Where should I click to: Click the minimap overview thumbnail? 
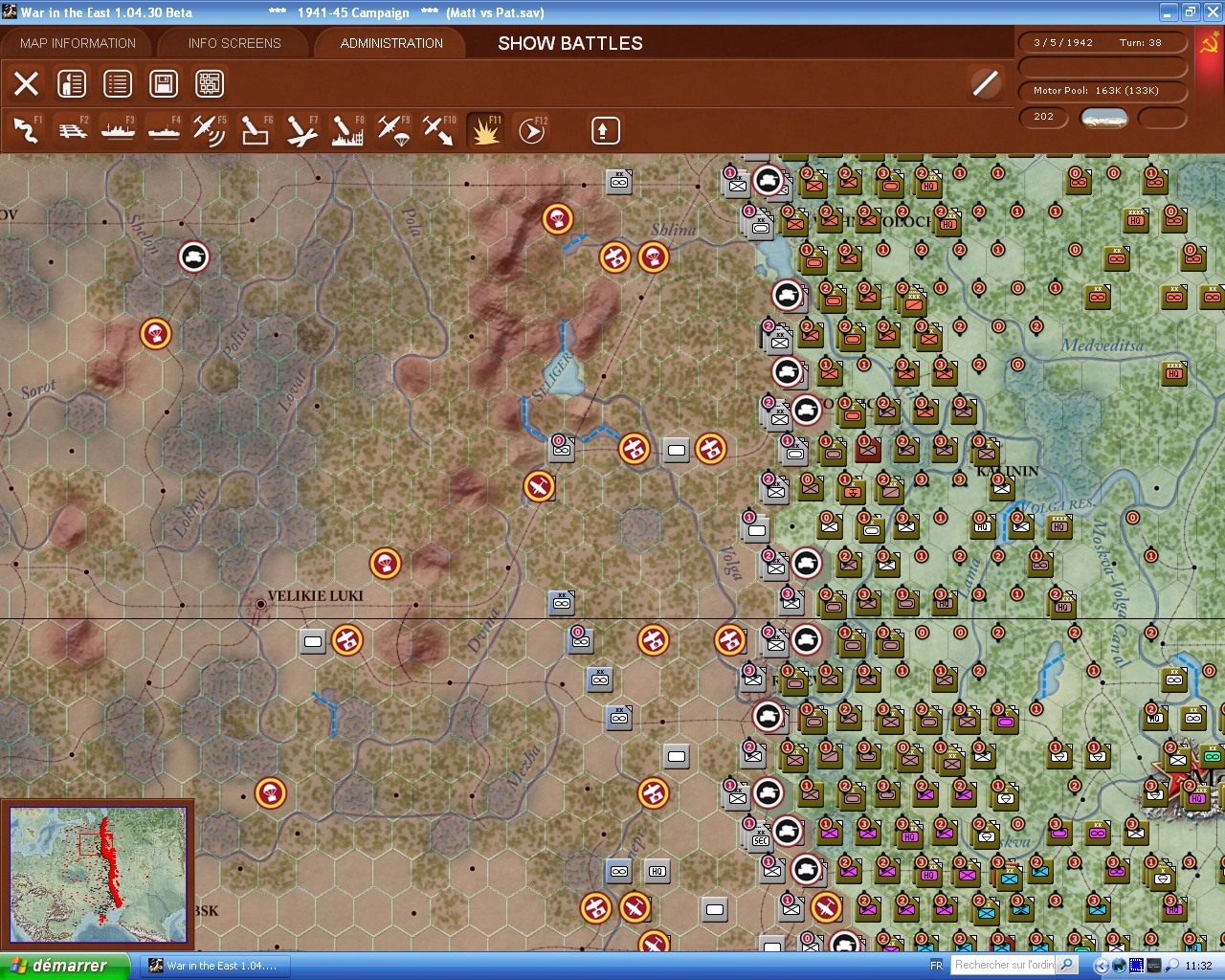(x=98, y=875)
